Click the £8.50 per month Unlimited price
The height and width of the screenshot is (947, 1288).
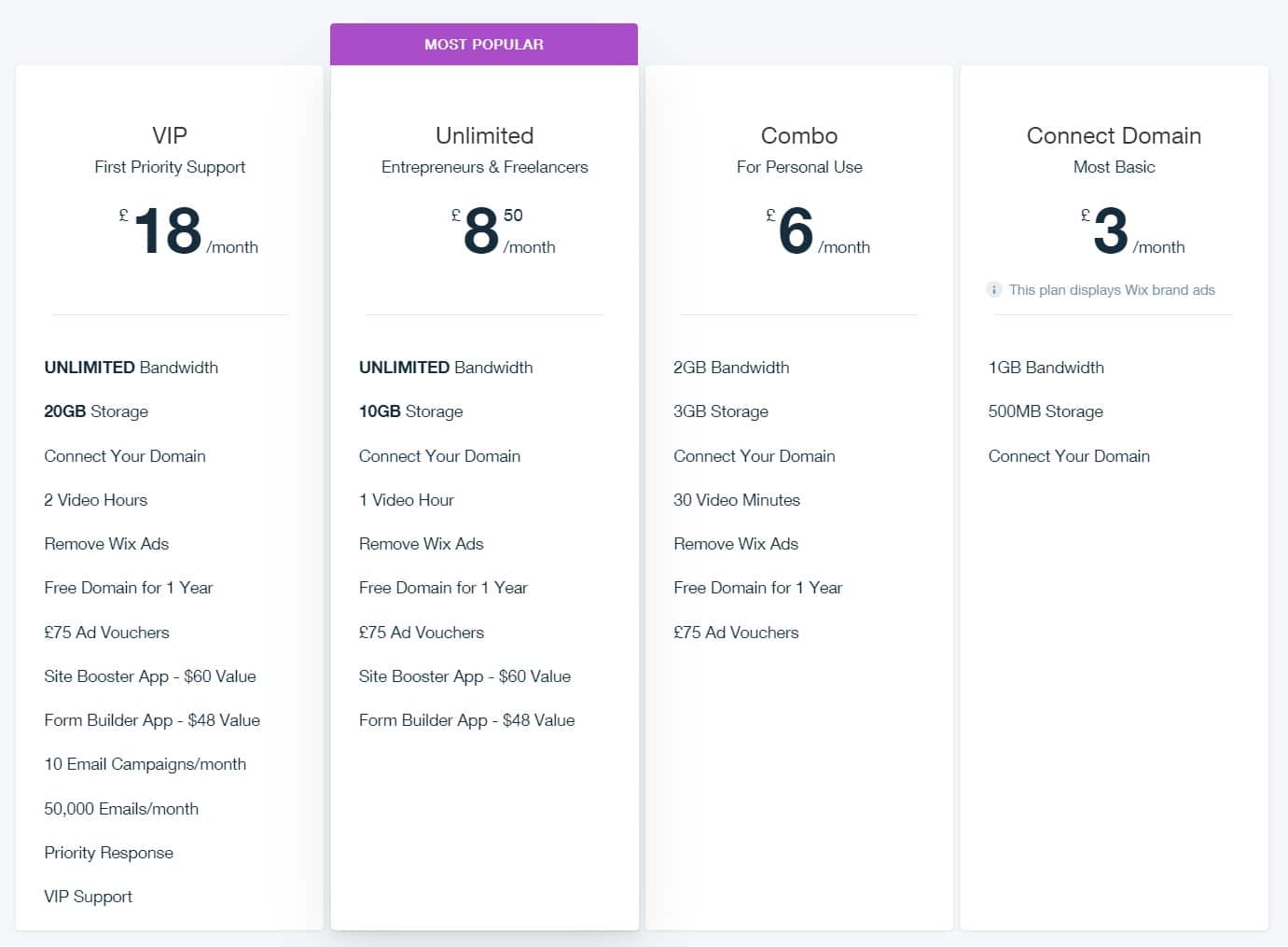point(503,230)
